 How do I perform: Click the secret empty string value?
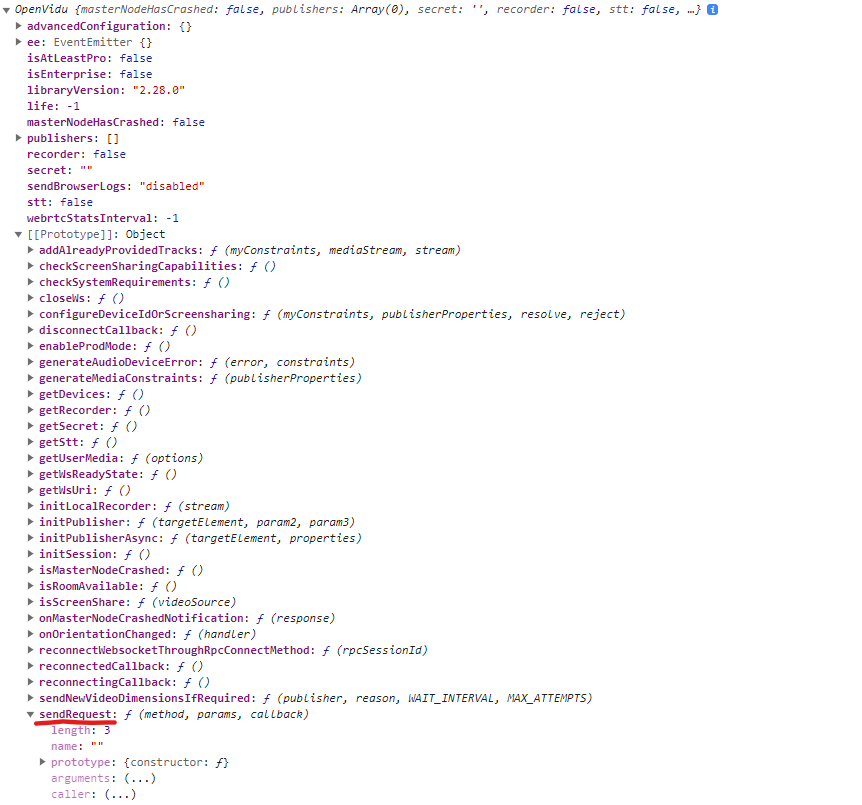(86, 170)
